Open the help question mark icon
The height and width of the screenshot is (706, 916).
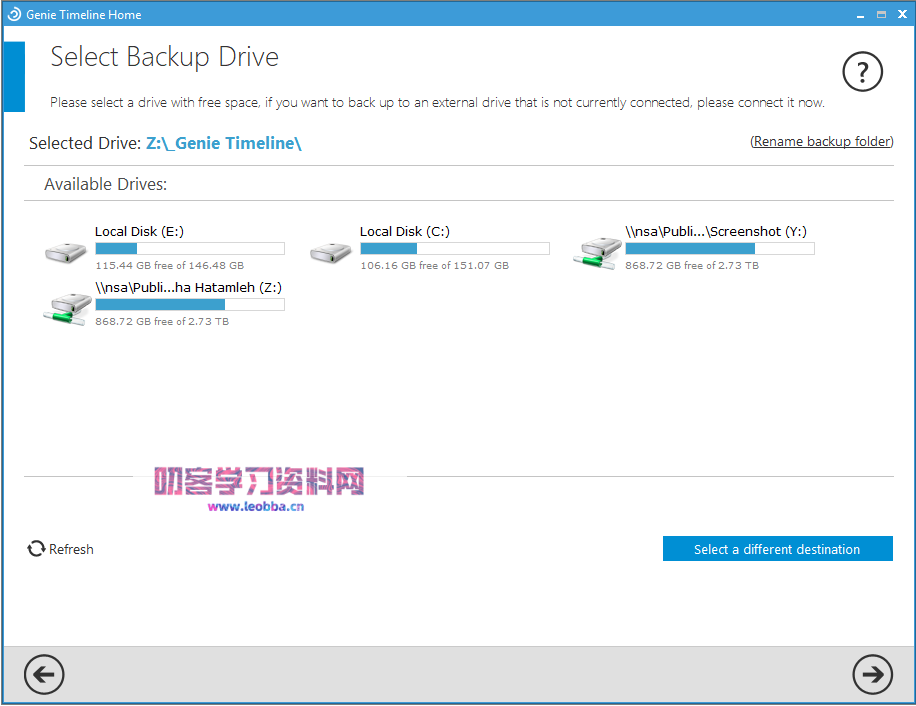(862, 72)
